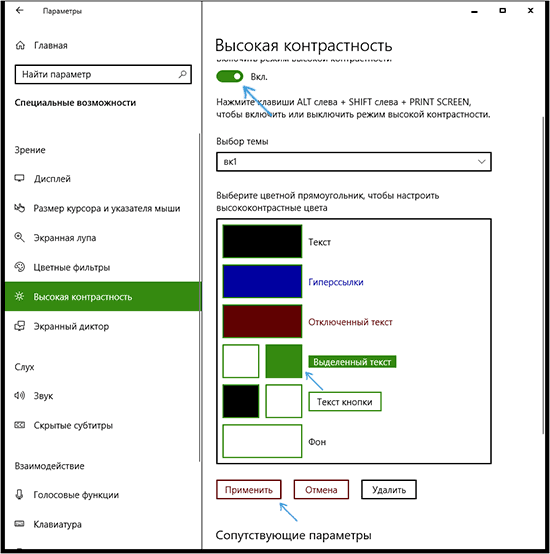
Task: Click the Удалить button
Action: click(x=389, y=489)
